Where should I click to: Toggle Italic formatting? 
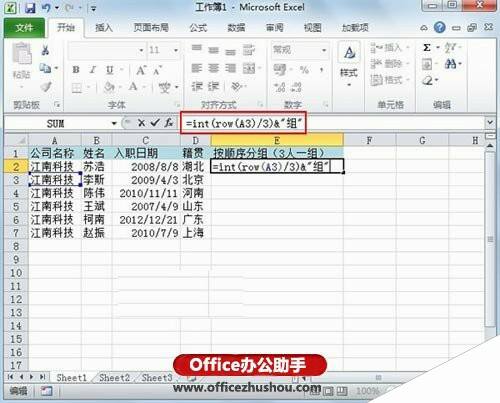coord(93,69)
